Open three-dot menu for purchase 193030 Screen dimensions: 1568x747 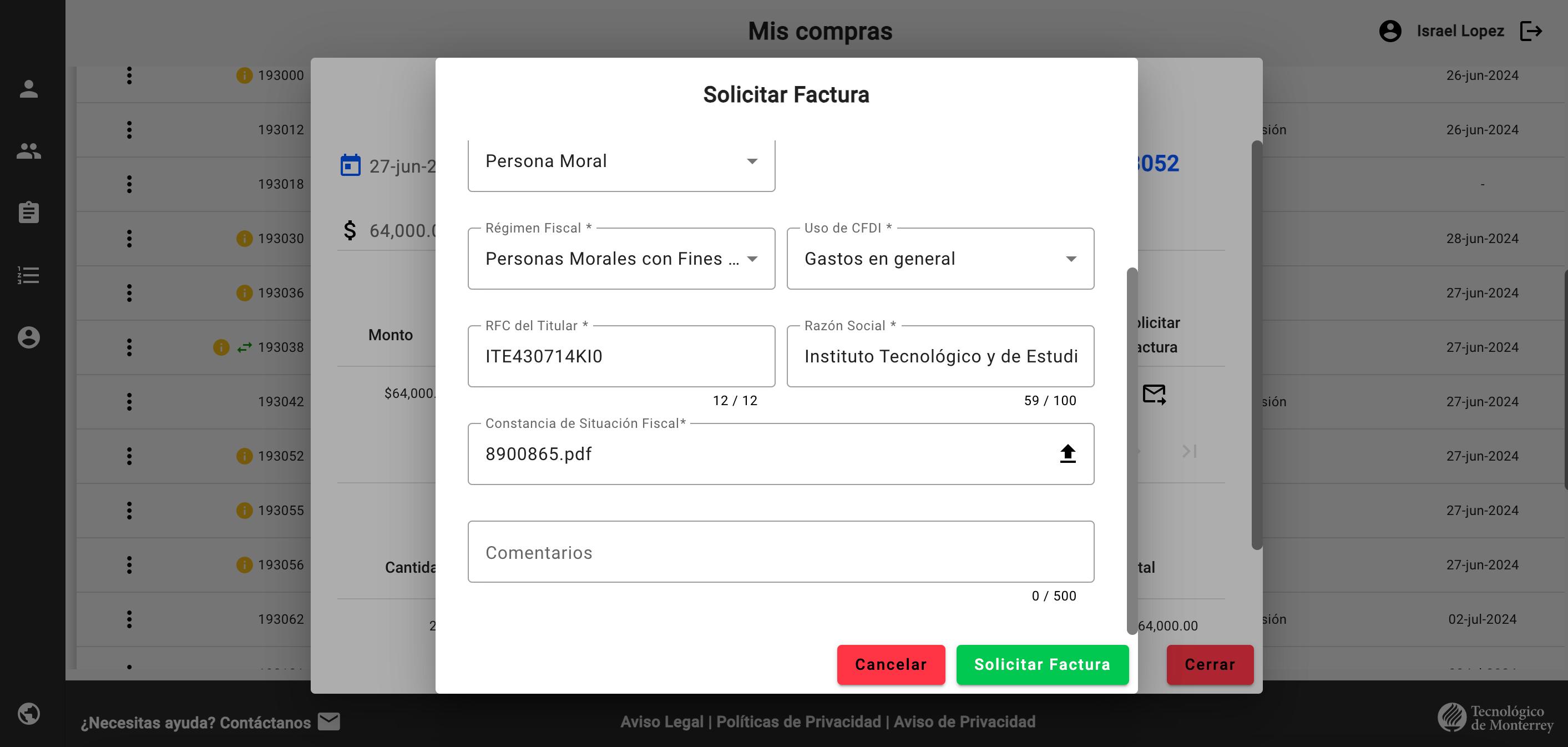tap(129, 239)
